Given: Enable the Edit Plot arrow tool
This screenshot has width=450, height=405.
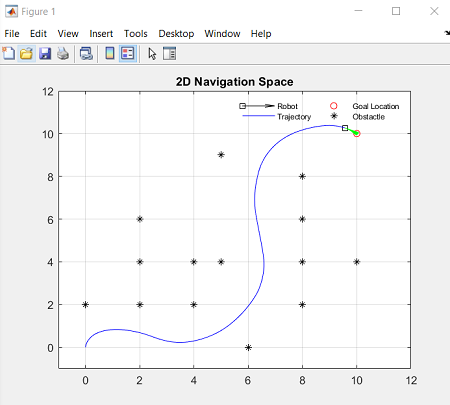Looking at the screenshot, I should coord(152,53).
